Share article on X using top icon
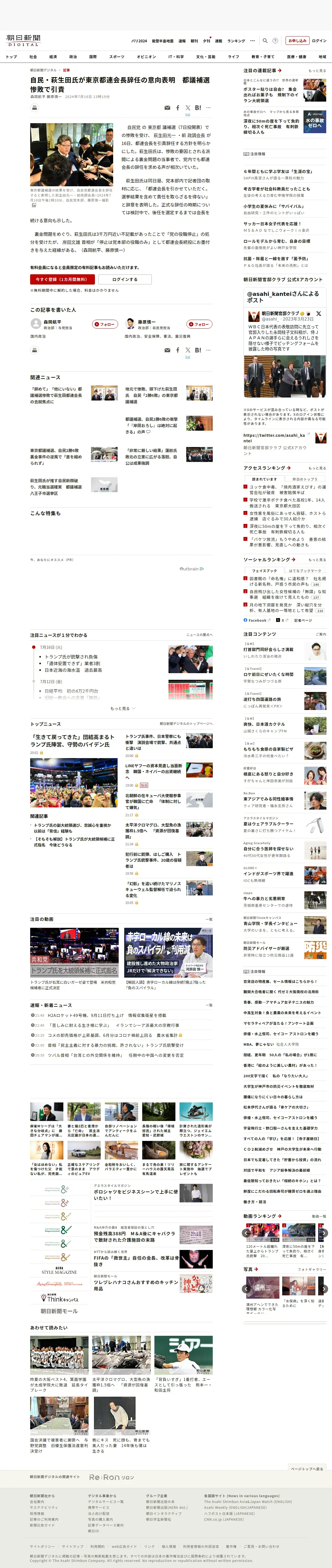 click(187, 108)
